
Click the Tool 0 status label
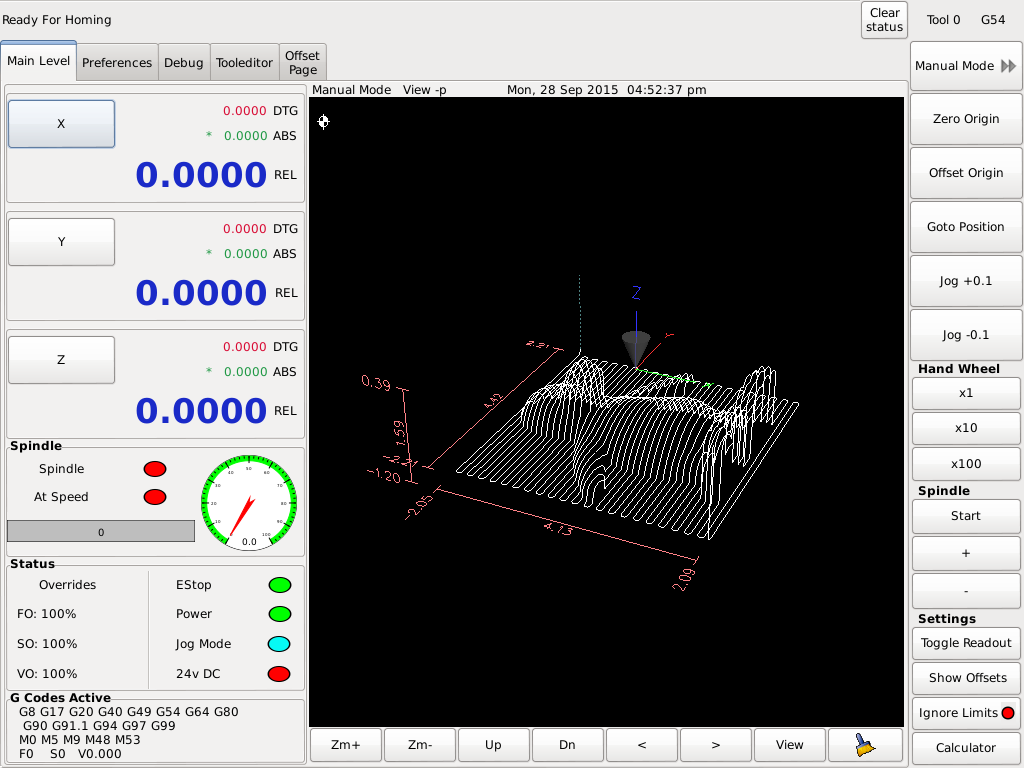[x=944, y=20]
